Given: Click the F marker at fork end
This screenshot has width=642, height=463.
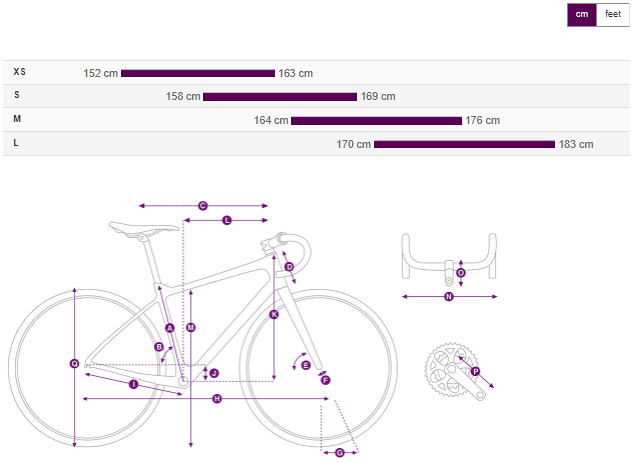Looking at the screenshot, I should coord(325,380).
